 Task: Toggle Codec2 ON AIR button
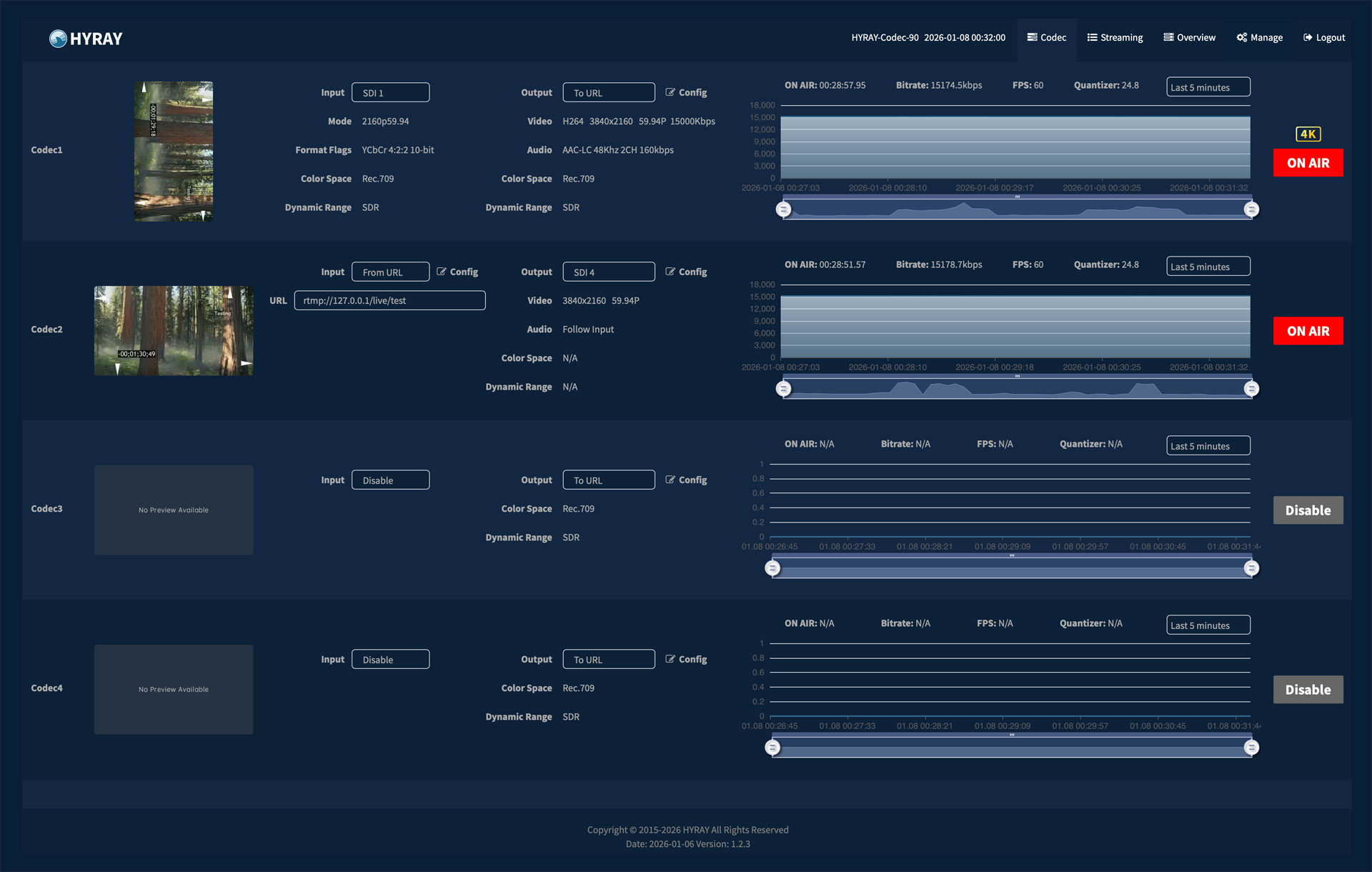point(1308,331)
